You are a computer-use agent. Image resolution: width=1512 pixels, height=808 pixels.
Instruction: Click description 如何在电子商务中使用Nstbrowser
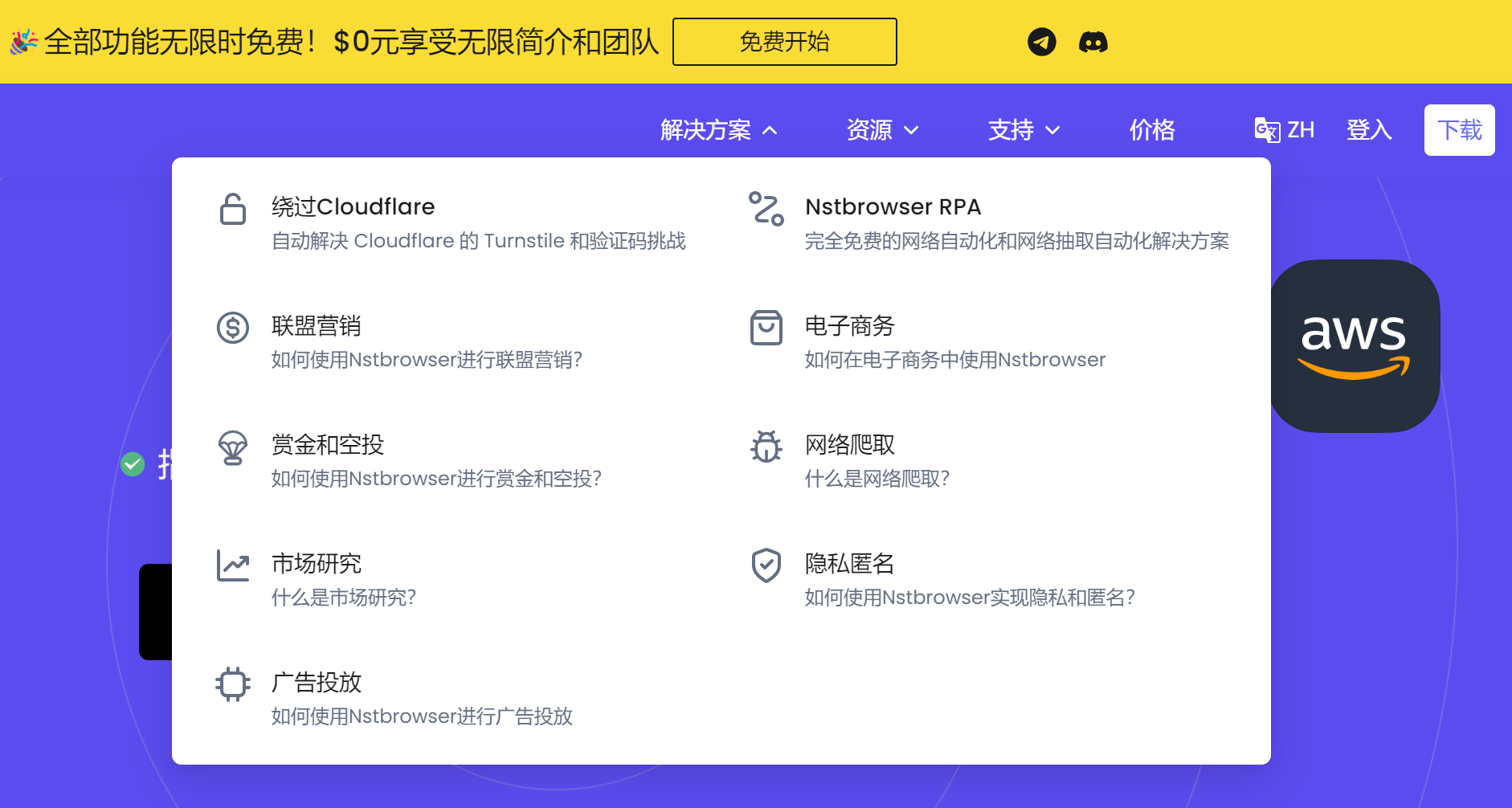(x=955, y=360)
